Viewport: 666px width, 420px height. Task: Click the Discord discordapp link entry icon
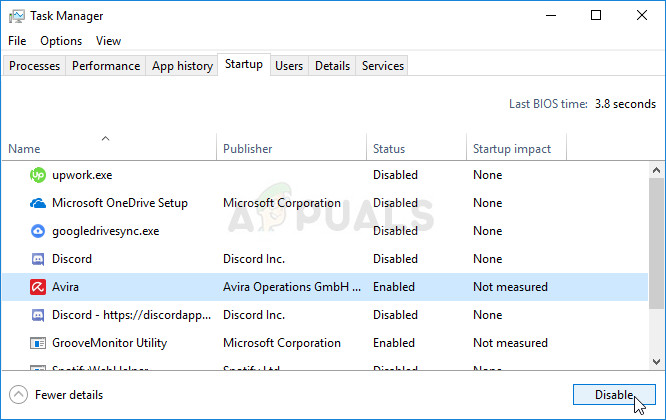pos(38,315)
